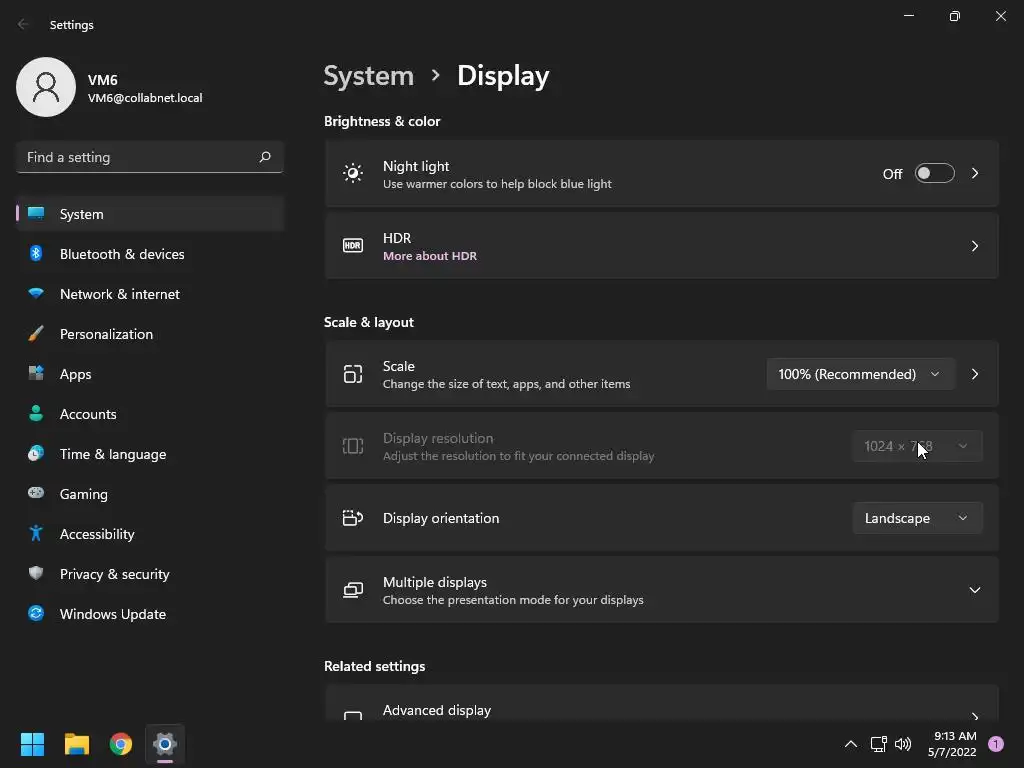Click the System breadcrumb link
Viewport: 1024px width, 768px height.
368,76
